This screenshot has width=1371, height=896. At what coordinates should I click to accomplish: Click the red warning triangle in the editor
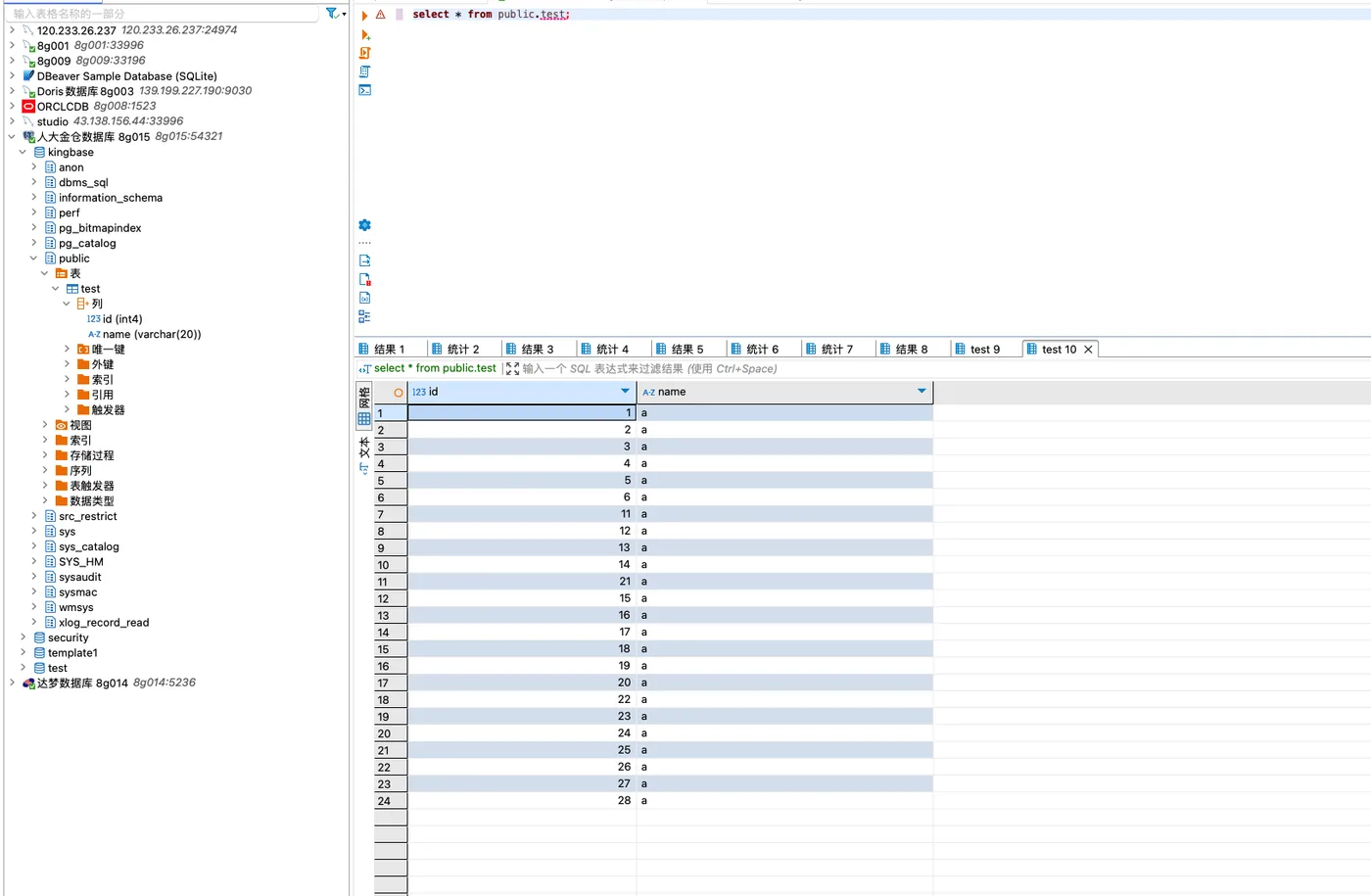click(381, 15)
